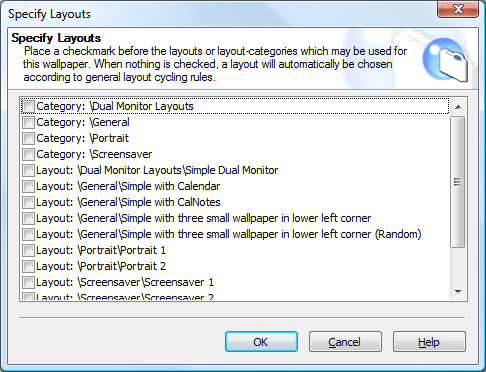Toggle the Screensaver category checkbox

28,154
